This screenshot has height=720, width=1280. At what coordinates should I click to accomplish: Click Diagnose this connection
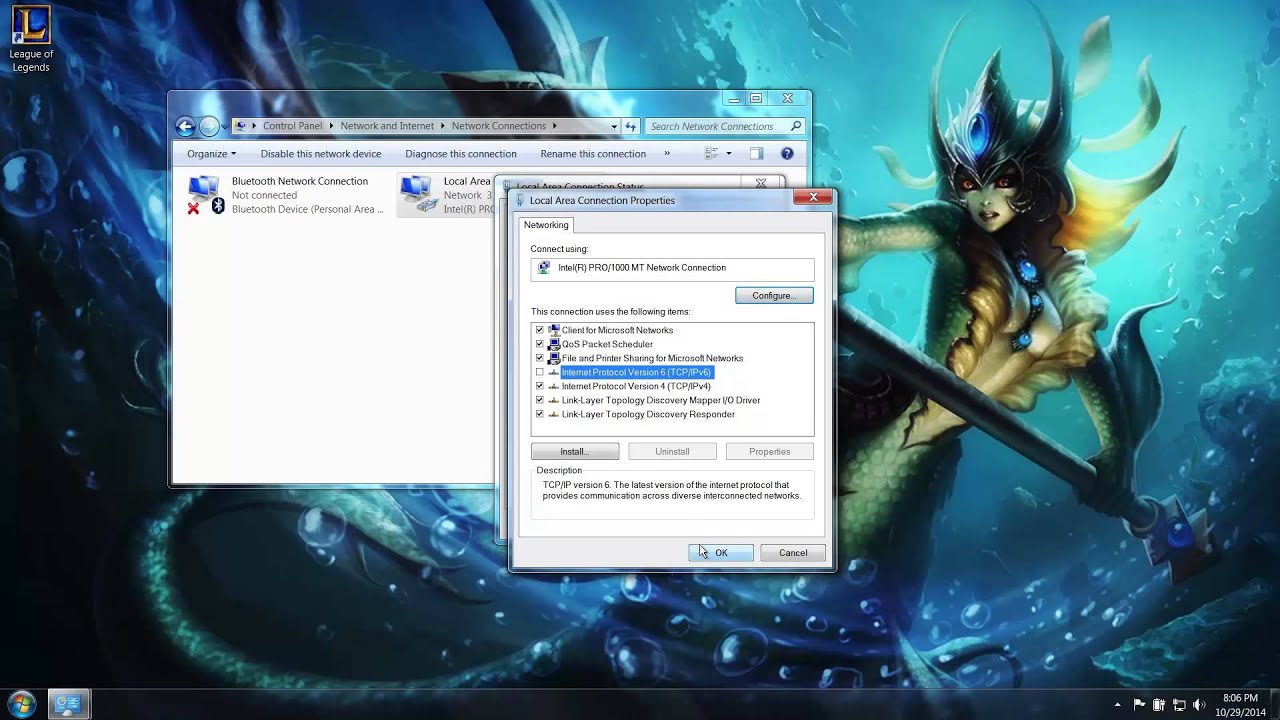tap(461, 154)
